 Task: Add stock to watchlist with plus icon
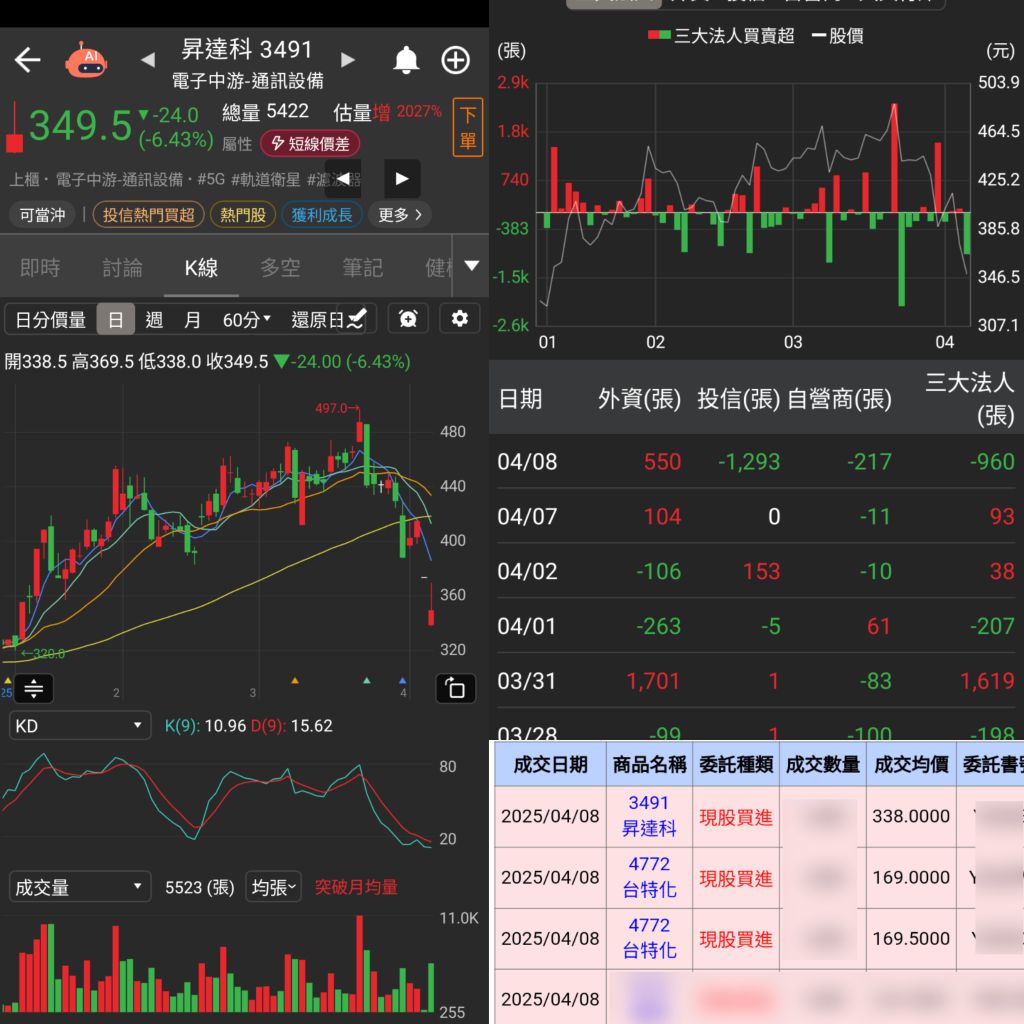click(456, 60)
